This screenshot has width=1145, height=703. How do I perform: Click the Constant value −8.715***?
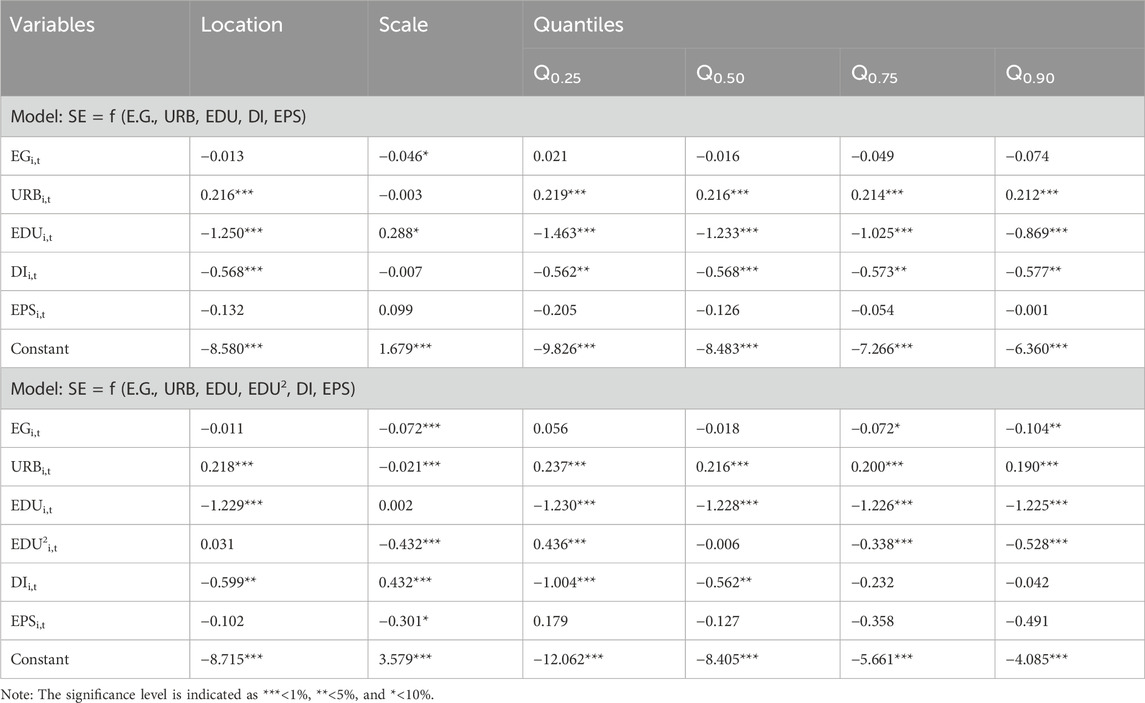point(231,659)
